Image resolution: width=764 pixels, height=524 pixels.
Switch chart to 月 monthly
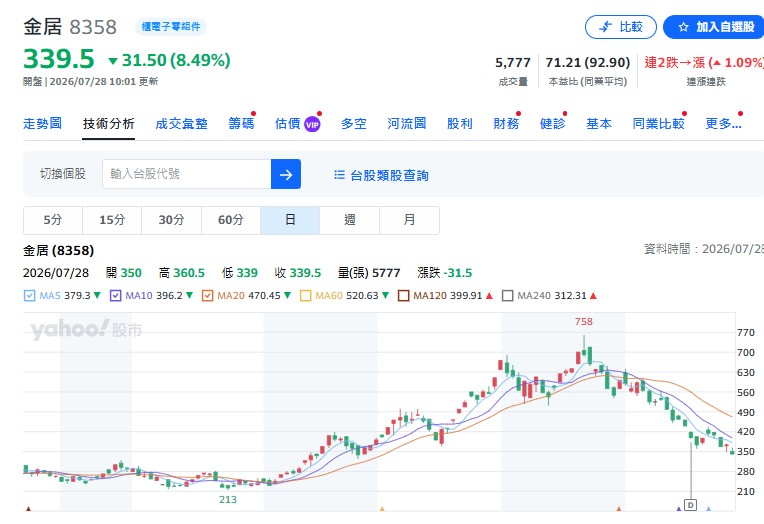409,220
